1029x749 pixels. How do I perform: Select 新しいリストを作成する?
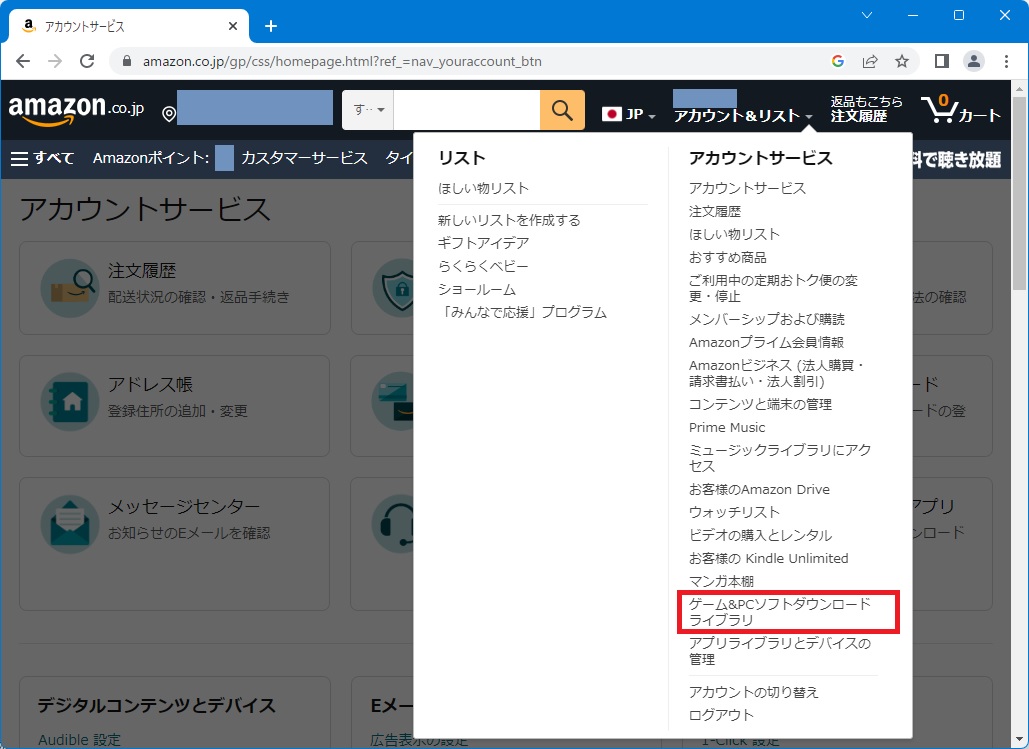pos(509,220)
